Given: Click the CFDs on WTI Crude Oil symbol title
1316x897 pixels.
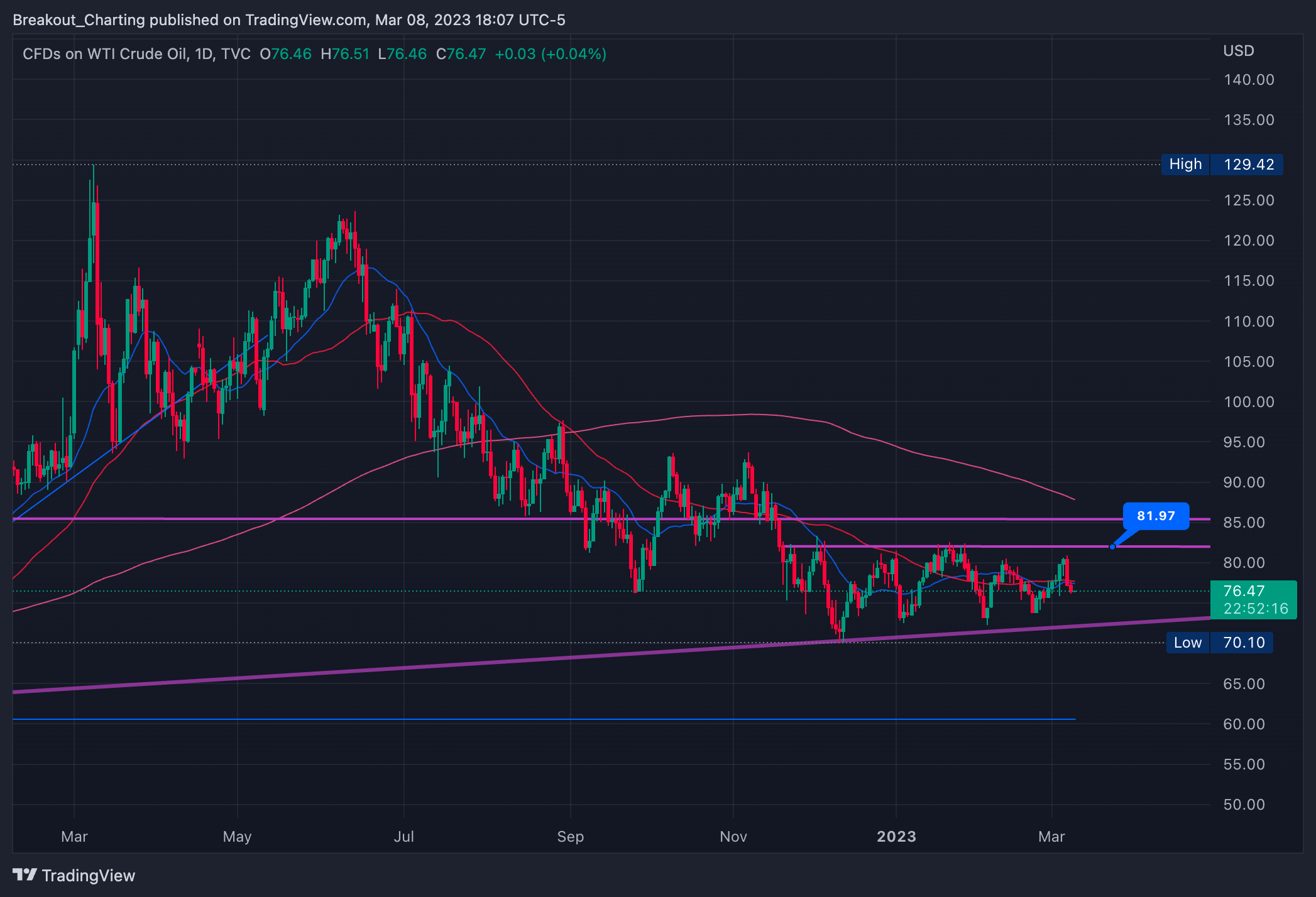Looking at the screenshot, I should [105, 54].
